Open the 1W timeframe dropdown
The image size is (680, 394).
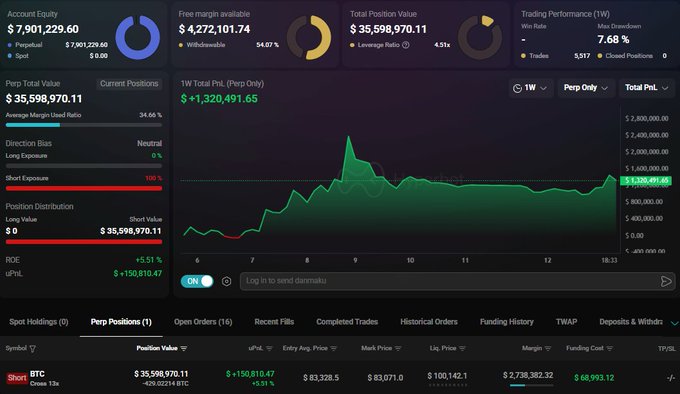pos(530,88)
